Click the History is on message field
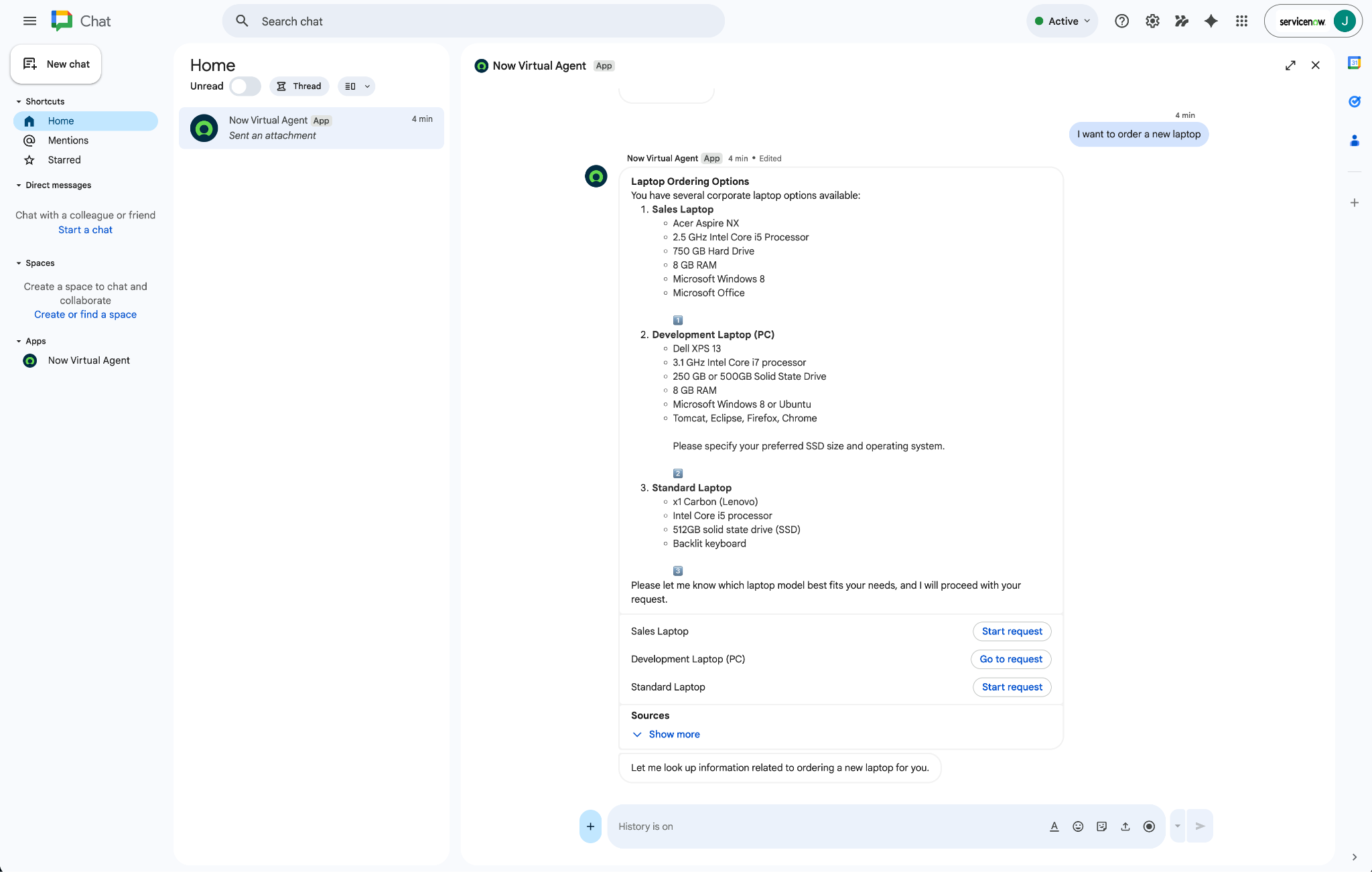Image resolution: width=1372 pixels, height=872 pixels. [827, 826]
